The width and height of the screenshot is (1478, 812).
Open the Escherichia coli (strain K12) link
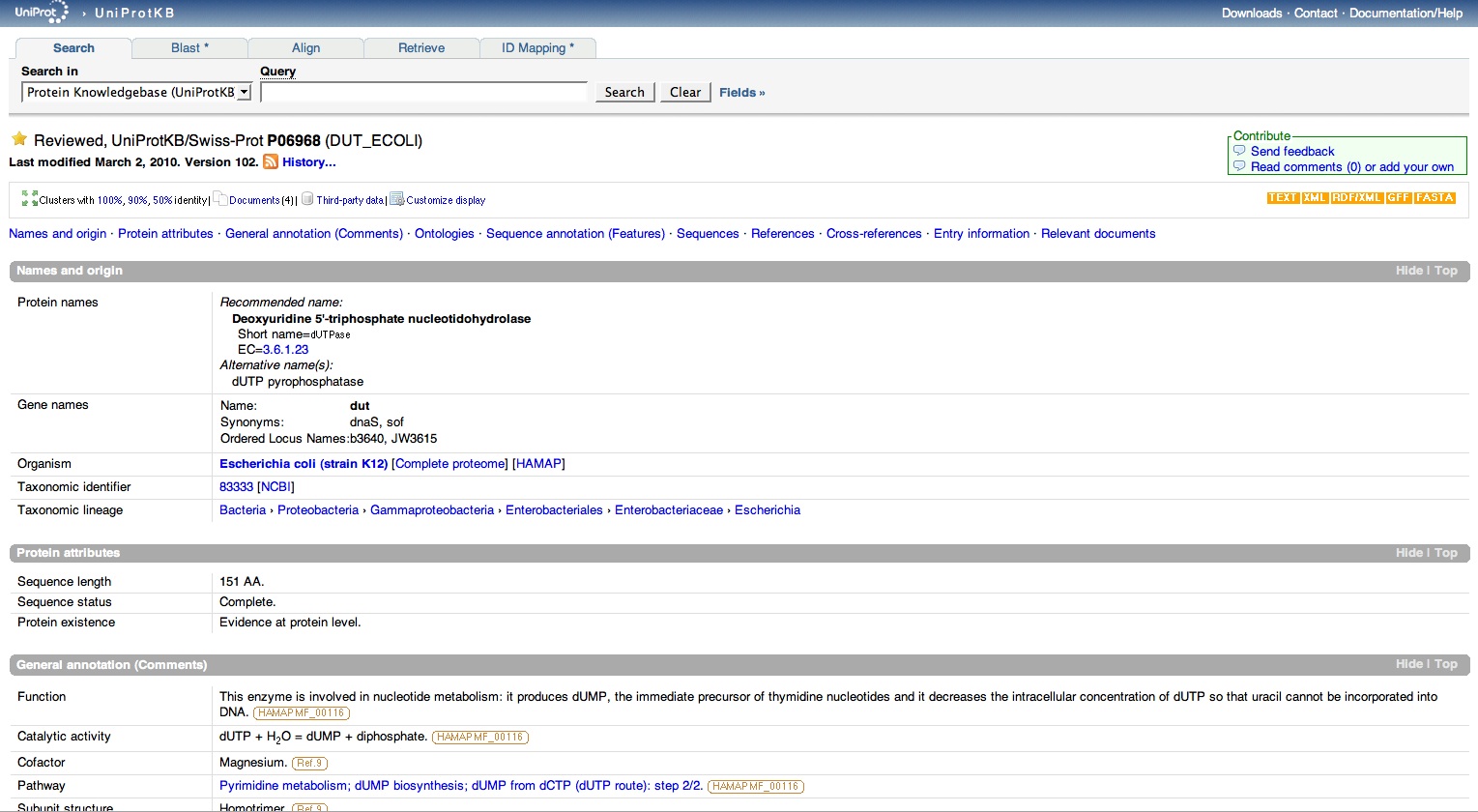pyautogui.click(x=304, y=464)
